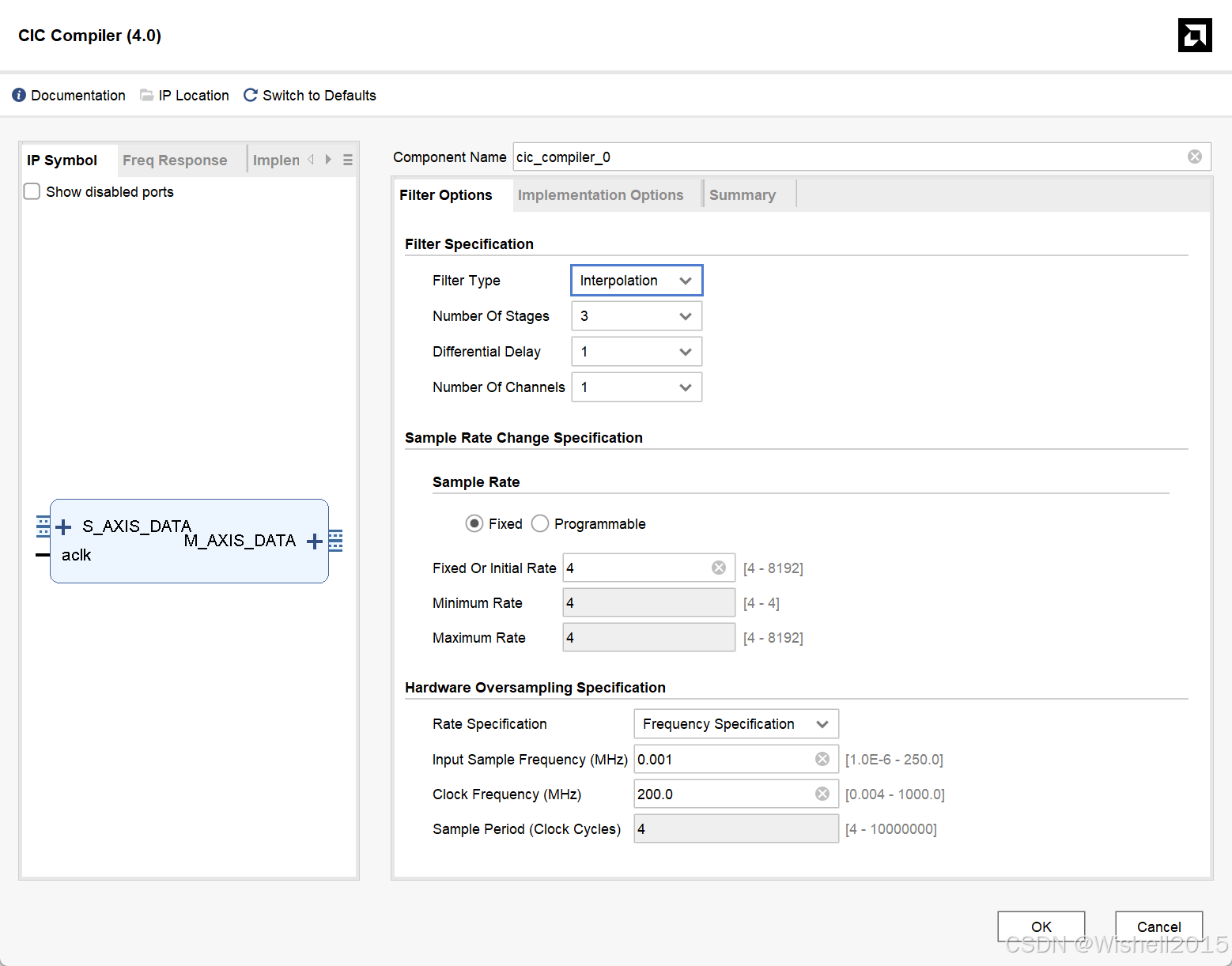
Task: Click the aclk port label
Action: pos(77,555)
